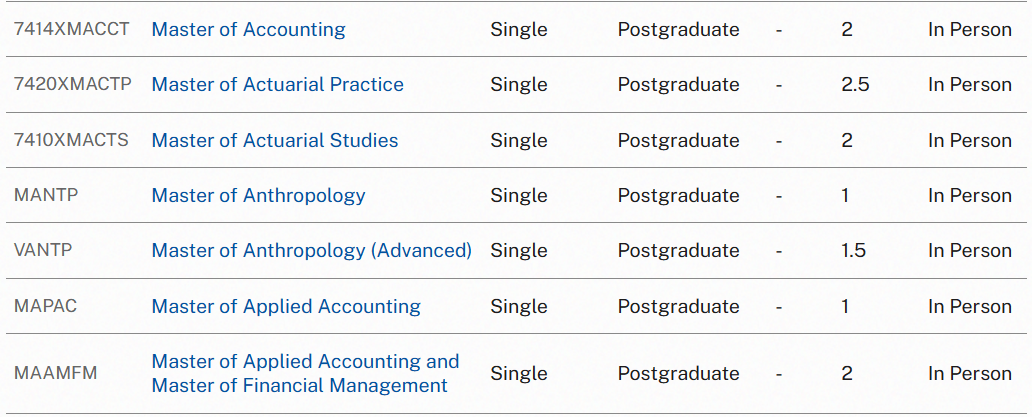
Task: Click In Person in the Actuarial Studies row
Action: (x=969, y=141)
